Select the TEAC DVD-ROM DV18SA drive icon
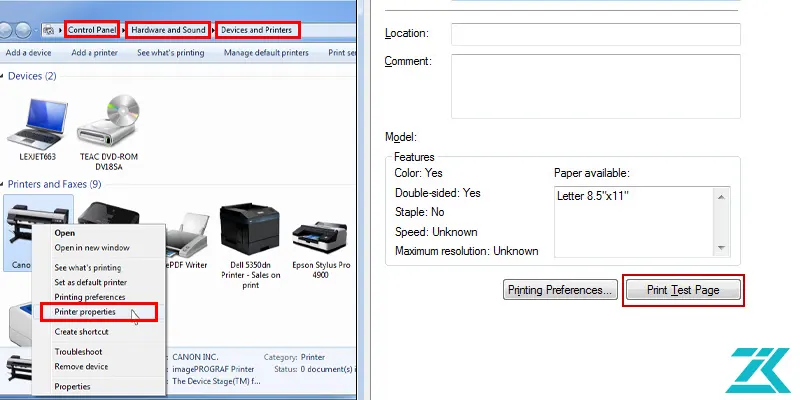Viewport: 800px width, 400px height. [109, 121]
